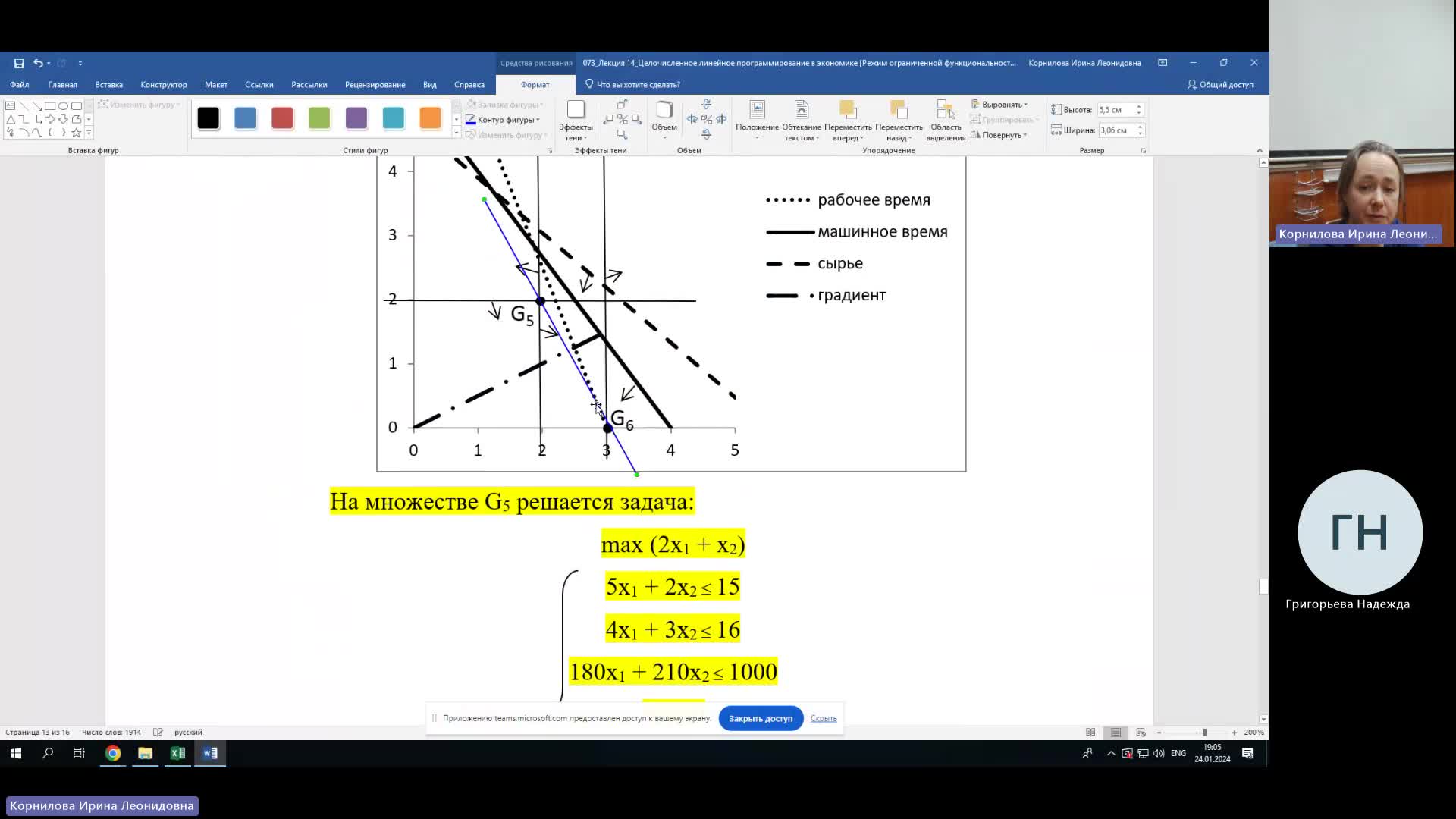This screenshot has height=819, width=1456.
Task: Click Bring Forward (Переместить вперед) icon
Action: point(848,110)
